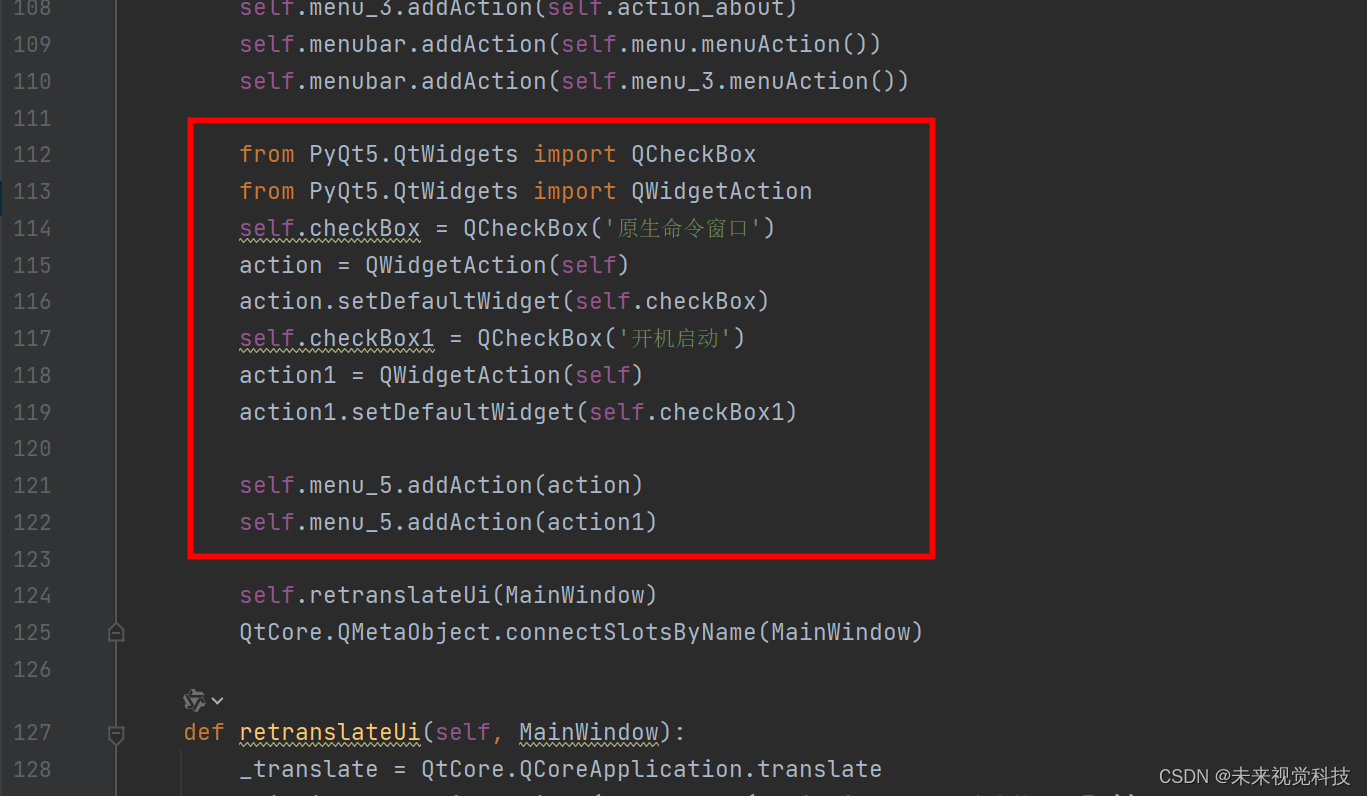Image resolution: width=1367 pixels, height=796 pixels.
Task: Click line number 120 in the gutter
Action: pyautogui.click(x=32, y=448)
